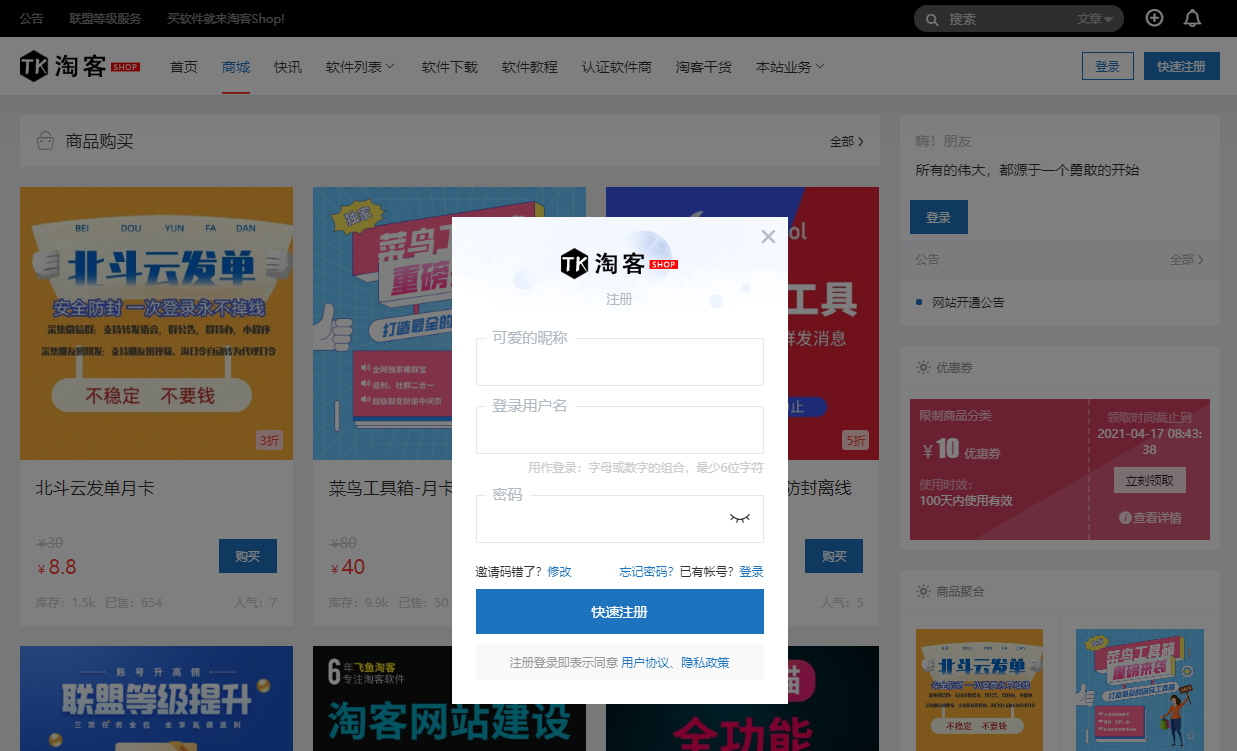Image resolution: width=1237 pixels, height=751 pixels.
Task: Click the 3折 discount badge
Action: click(x=270, y=440)
